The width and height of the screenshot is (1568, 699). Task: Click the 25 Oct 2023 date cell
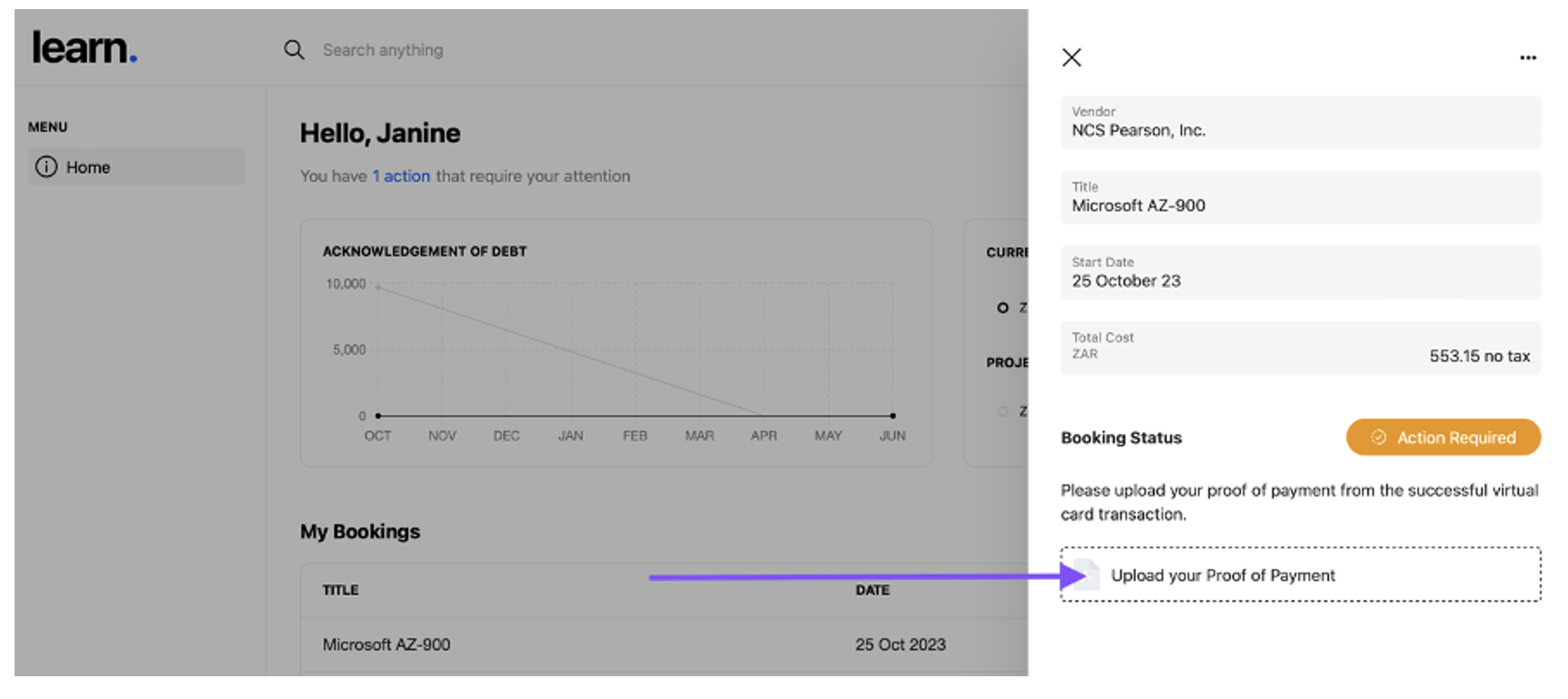click(900, 644)
